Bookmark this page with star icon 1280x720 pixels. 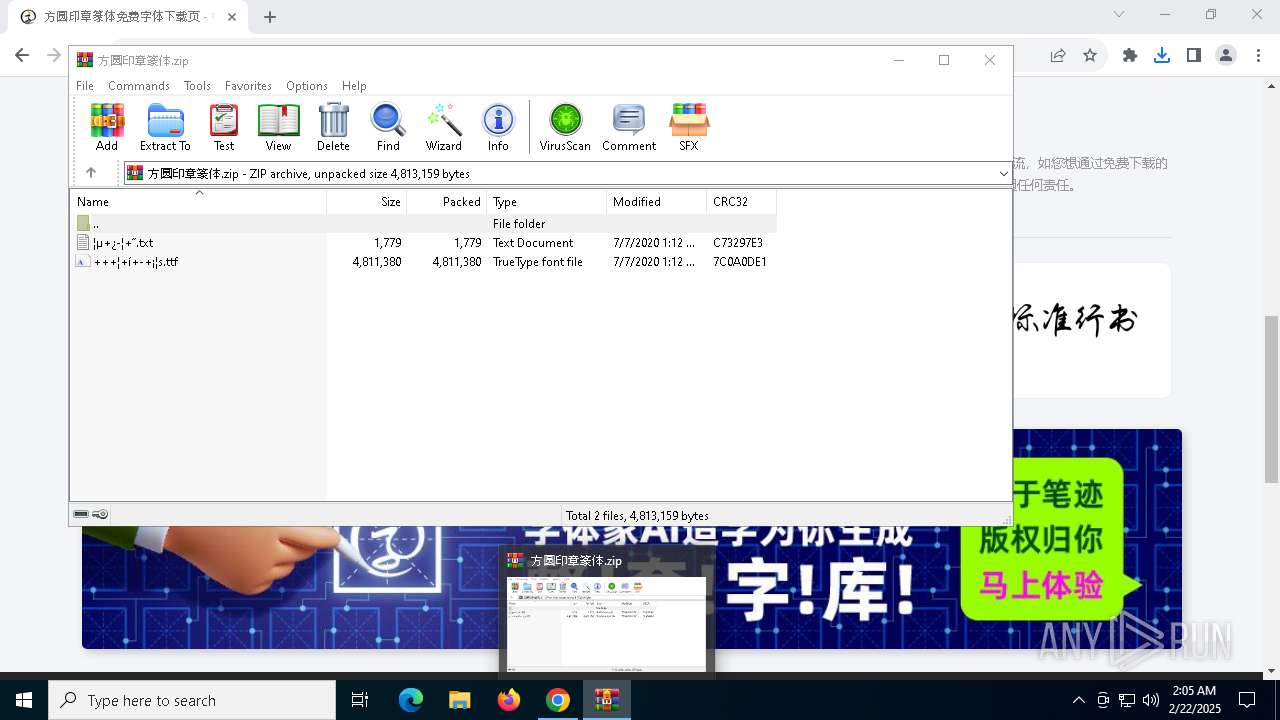(x=1090, y=56)
